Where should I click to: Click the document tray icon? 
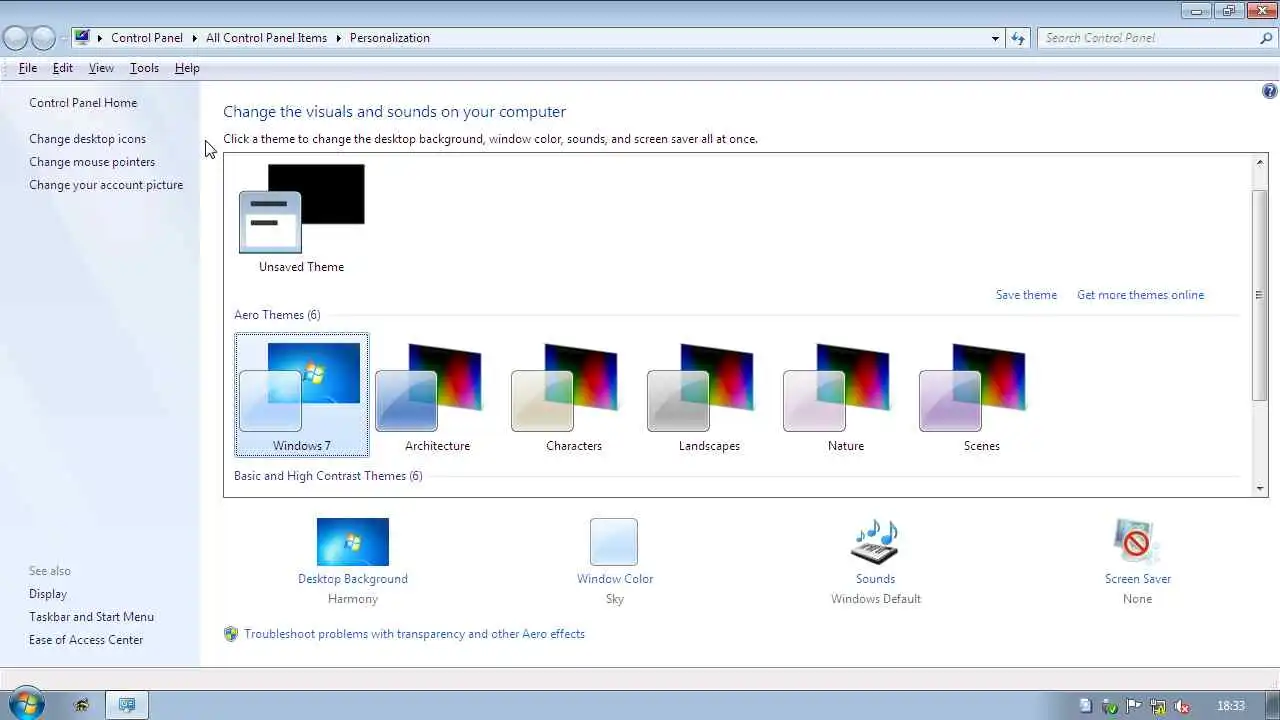(x=1086, y=706)
